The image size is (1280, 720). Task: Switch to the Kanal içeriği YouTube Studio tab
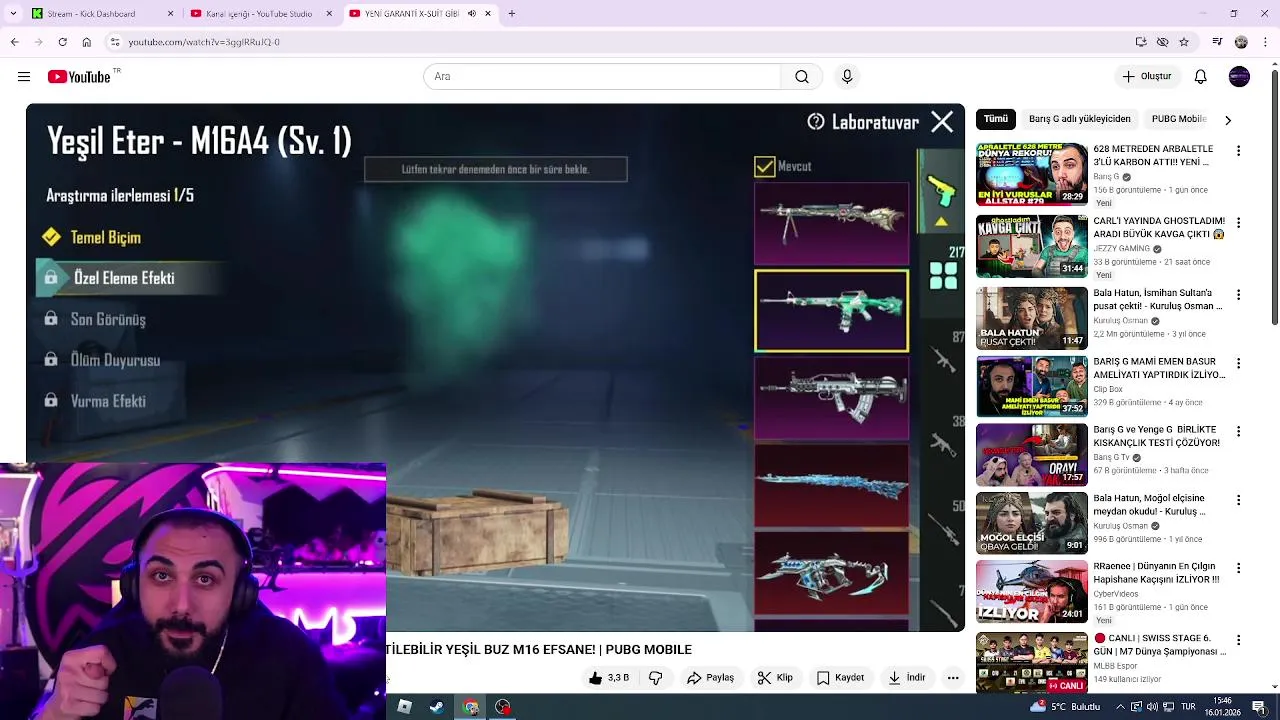[x=262, y=13]
